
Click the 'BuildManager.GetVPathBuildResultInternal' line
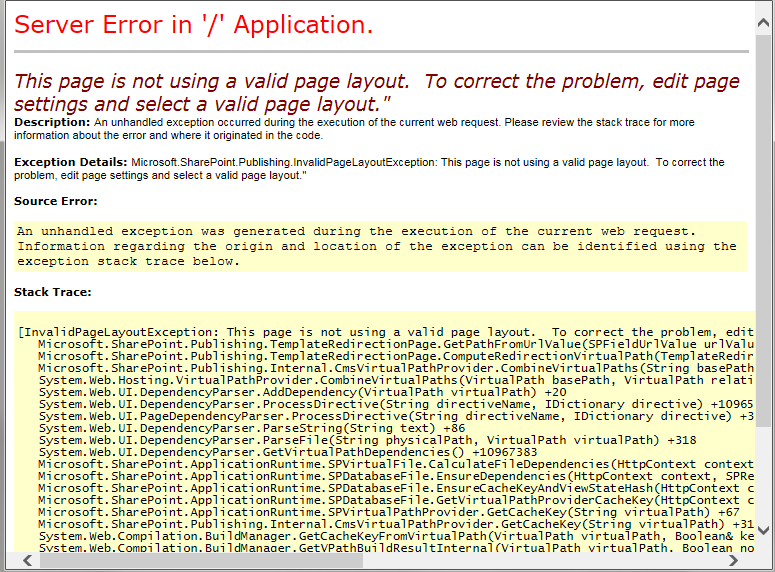coord(396,547)
